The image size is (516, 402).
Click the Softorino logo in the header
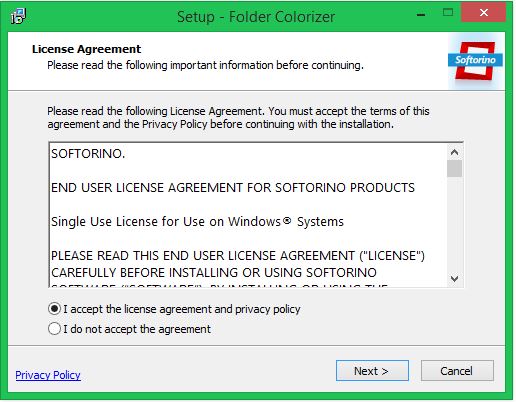(475, 61)
